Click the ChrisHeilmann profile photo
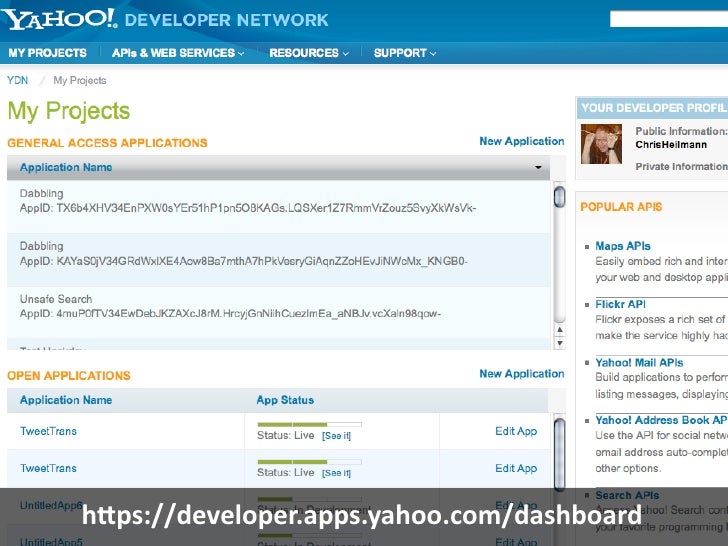The image size is (728, 546). (x=601, y=143)
